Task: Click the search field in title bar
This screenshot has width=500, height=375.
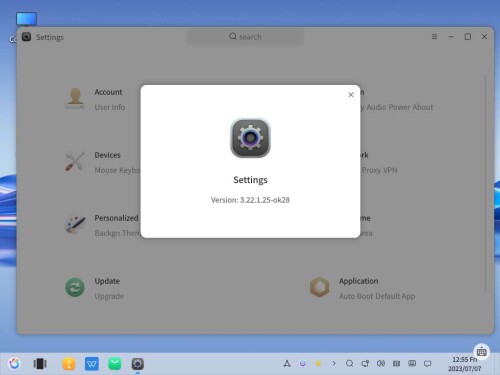Action: (x=245, y=37)
